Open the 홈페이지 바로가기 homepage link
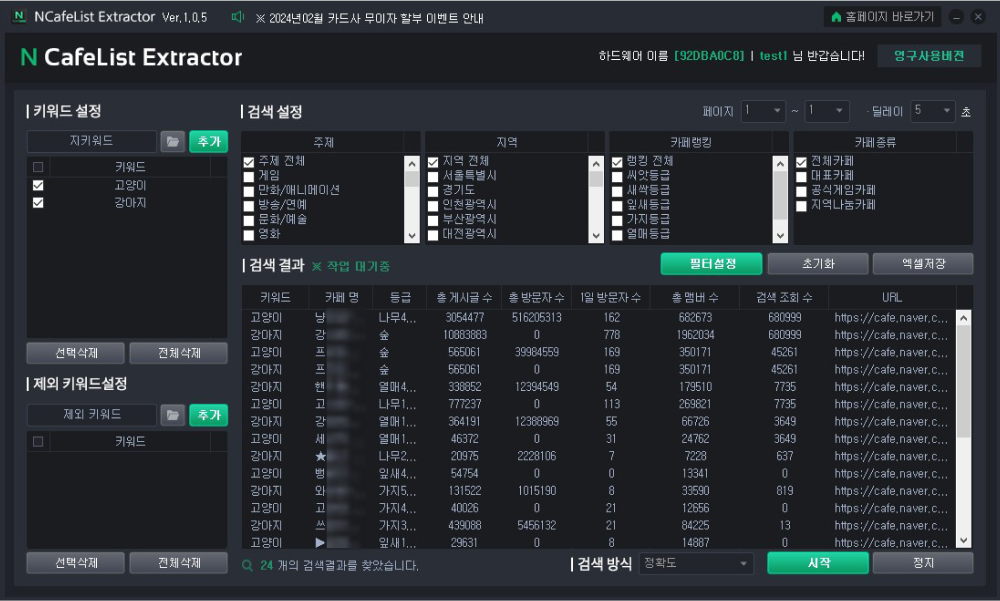 point(883,17)
